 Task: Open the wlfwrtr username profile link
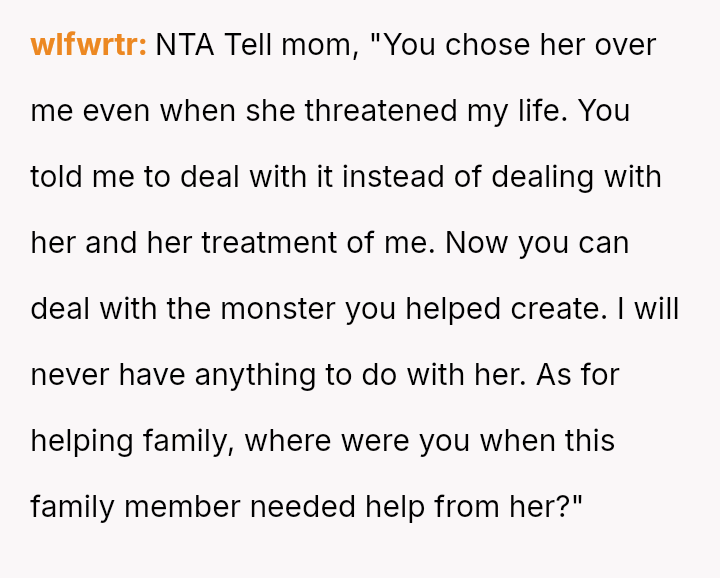89,45
